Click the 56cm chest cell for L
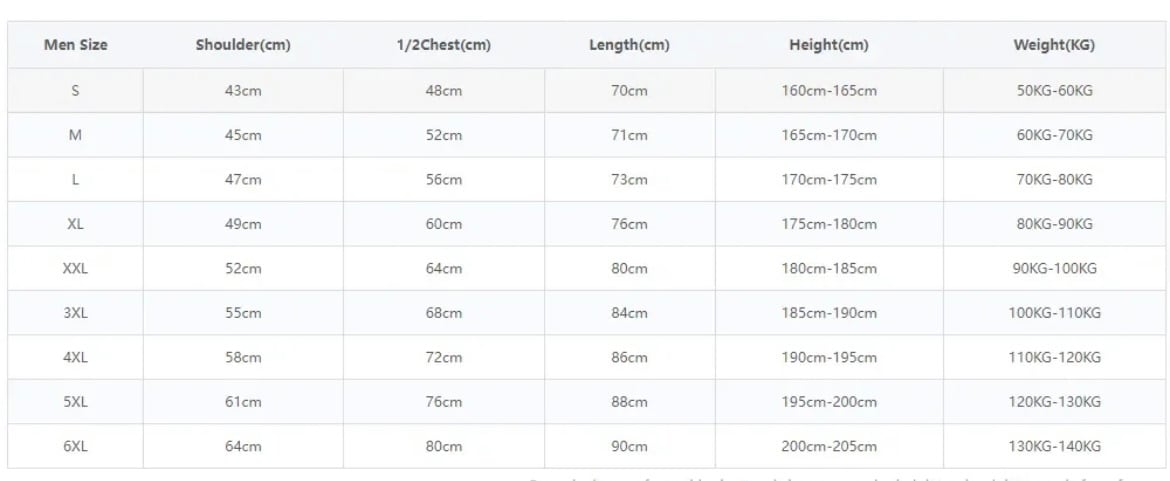 point(444,180)
